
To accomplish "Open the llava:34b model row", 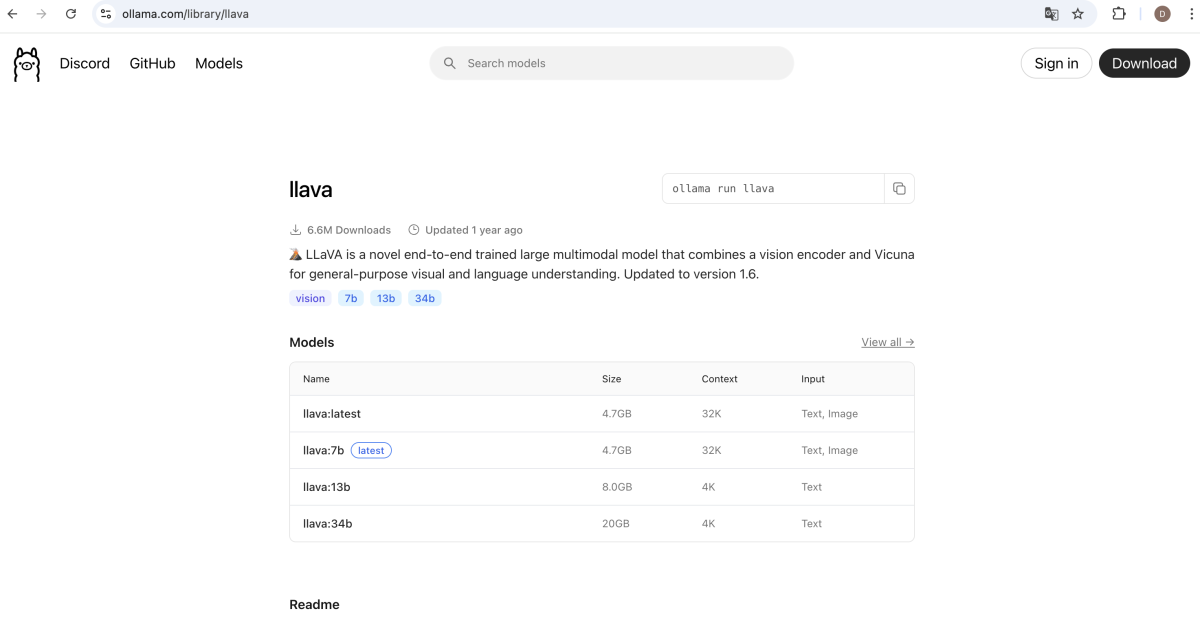I will click(602, 523).
